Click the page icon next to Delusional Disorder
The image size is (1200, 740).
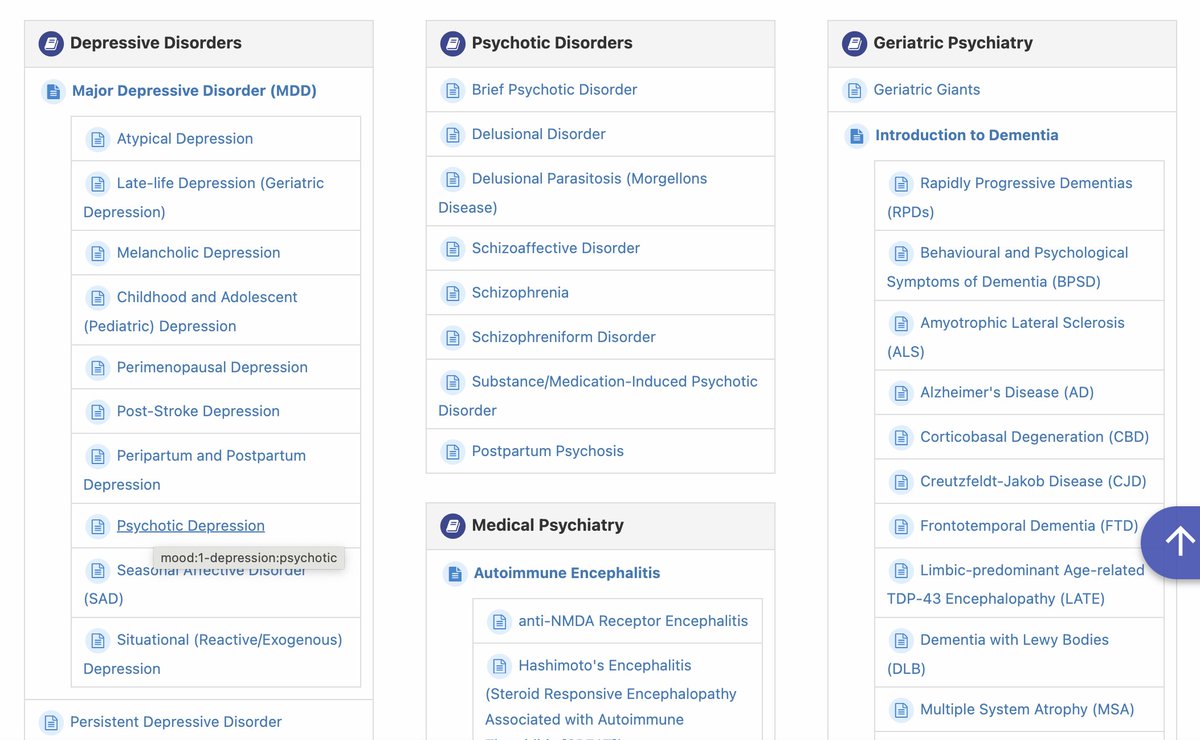pos(453,134)
